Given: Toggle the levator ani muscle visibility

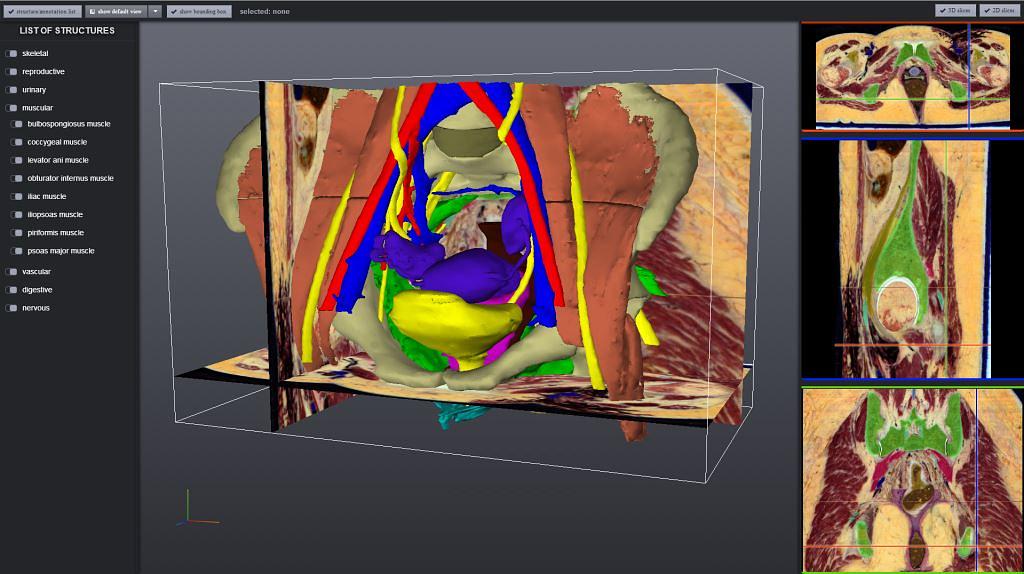Looking at the screenshot, I should pos(16,160).
